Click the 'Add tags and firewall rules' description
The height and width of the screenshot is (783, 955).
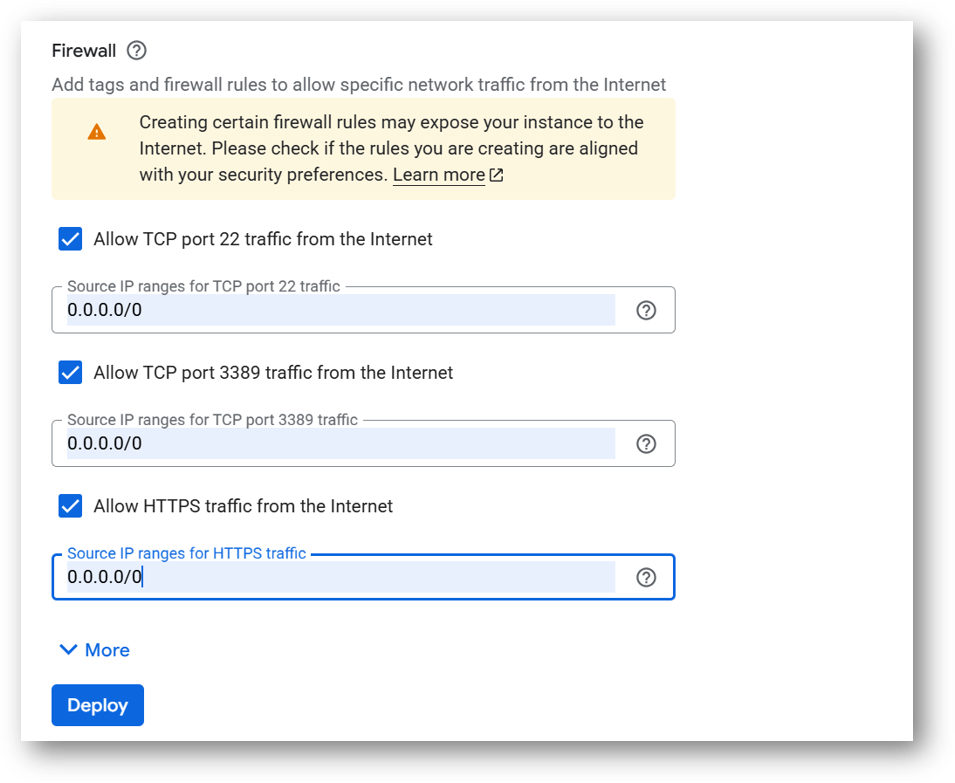(x=358, y=84)
